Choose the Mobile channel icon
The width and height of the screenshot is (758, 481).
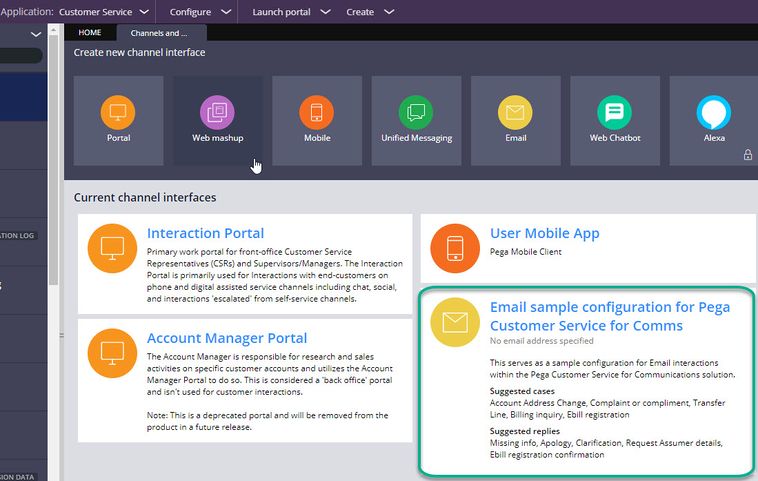[x=317, y=112]
